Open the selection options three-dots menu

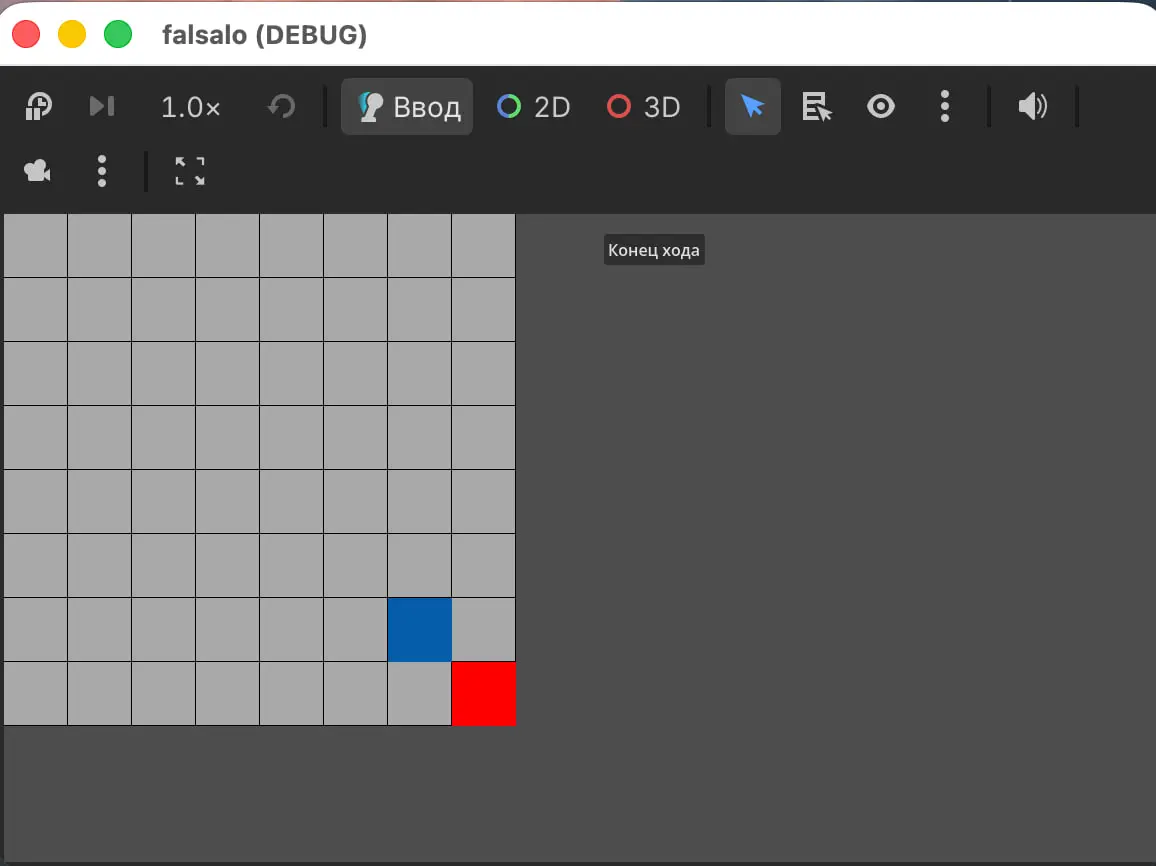pyautogui.click(x=944, y=107)
